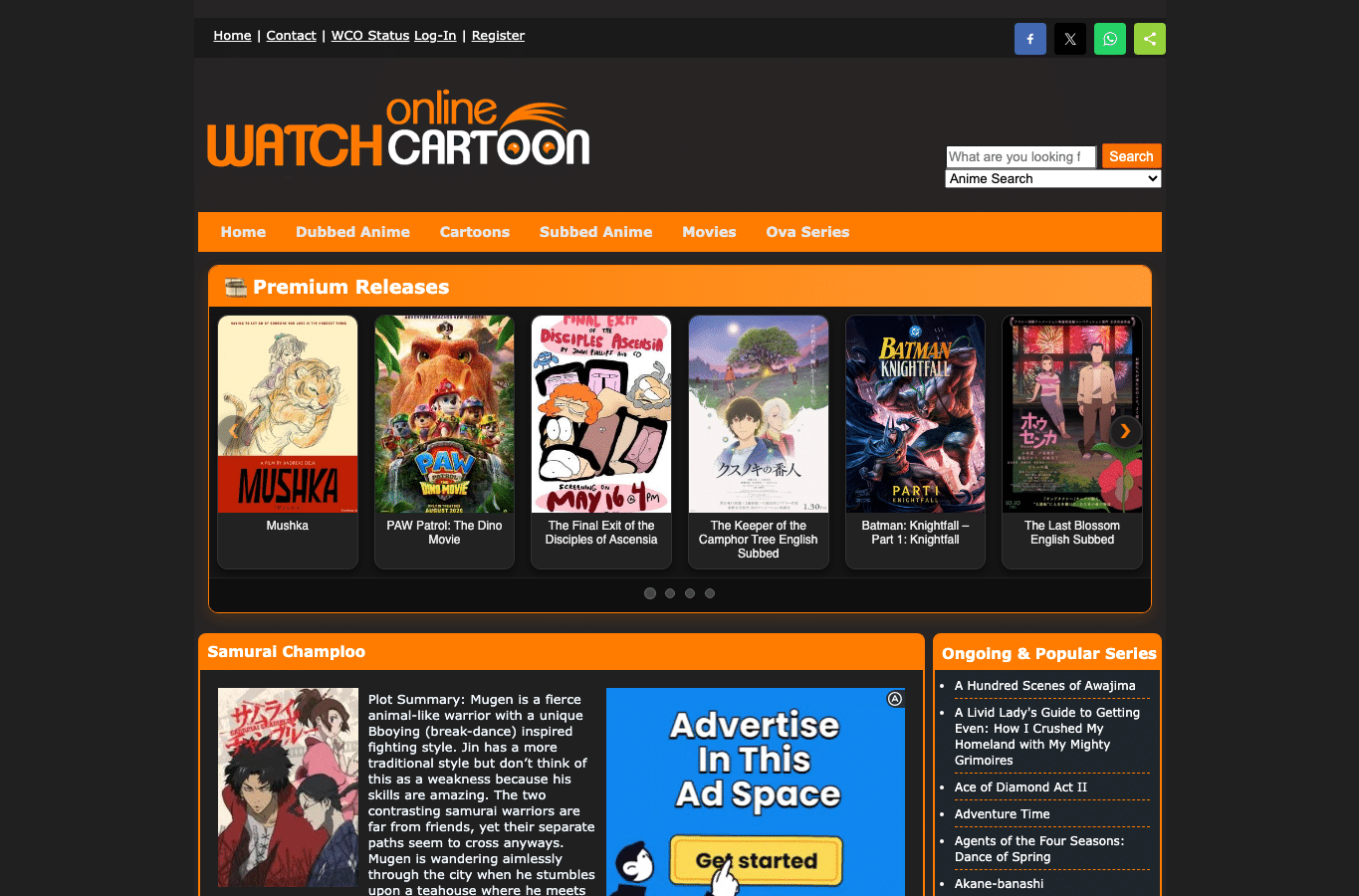Click Get started in the ad
The height and width of the screenshot is (896, 1359).
(757, 861)
